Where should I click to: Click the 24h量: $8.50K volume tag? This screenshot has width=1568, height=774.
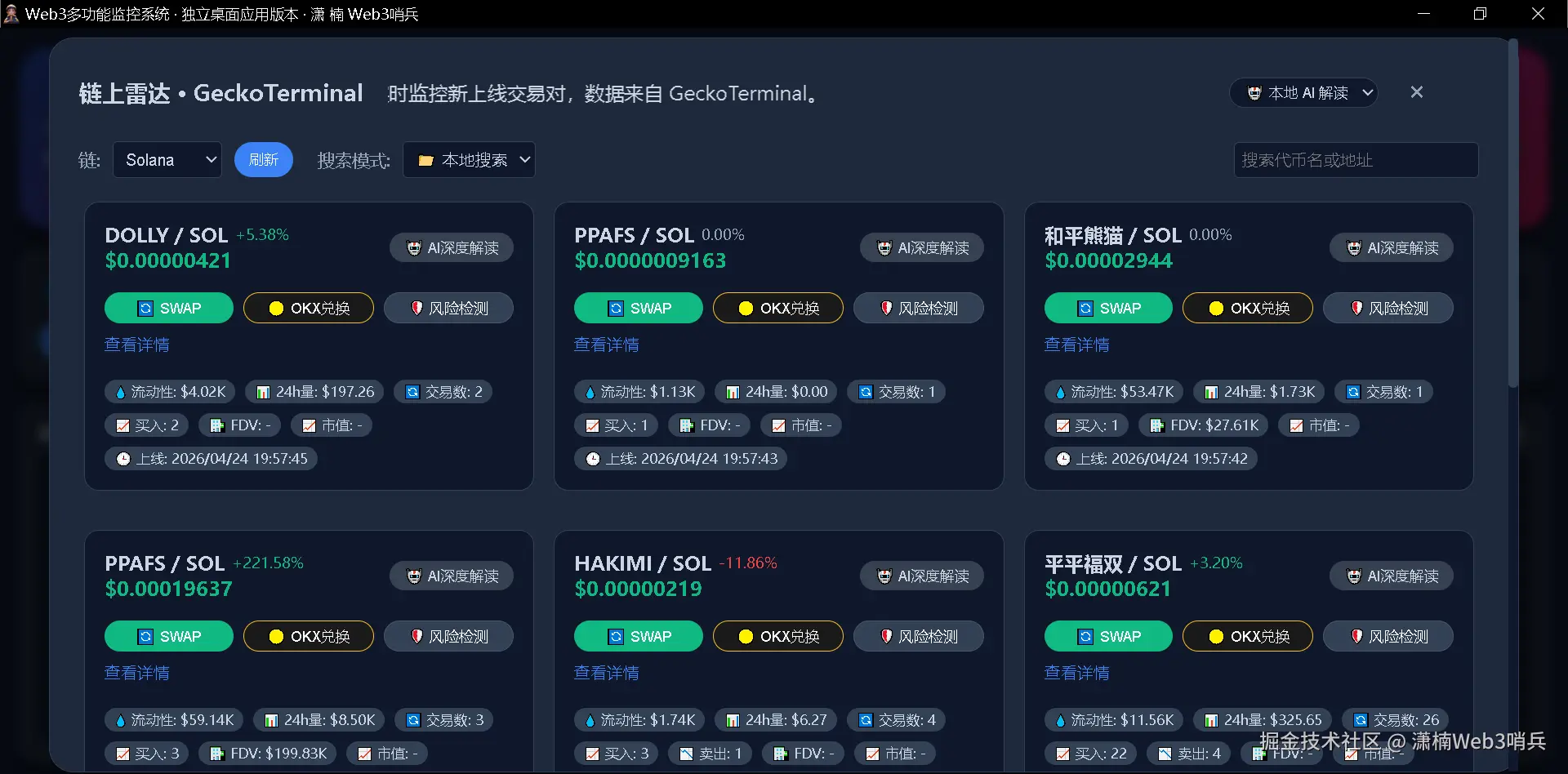[x=318, y=721]
